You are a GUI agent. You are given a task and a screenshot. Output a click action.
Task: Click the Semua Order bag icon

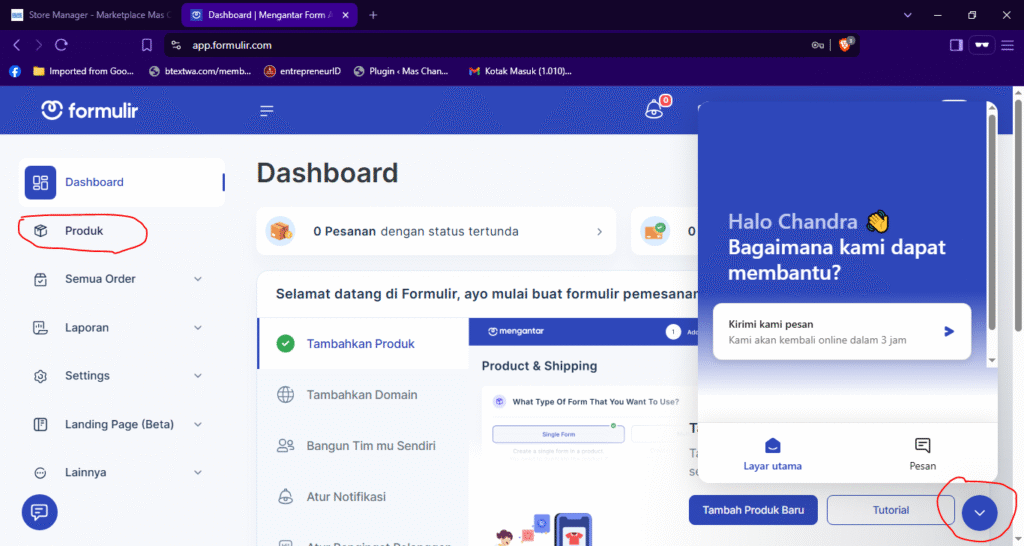point(40,280)
